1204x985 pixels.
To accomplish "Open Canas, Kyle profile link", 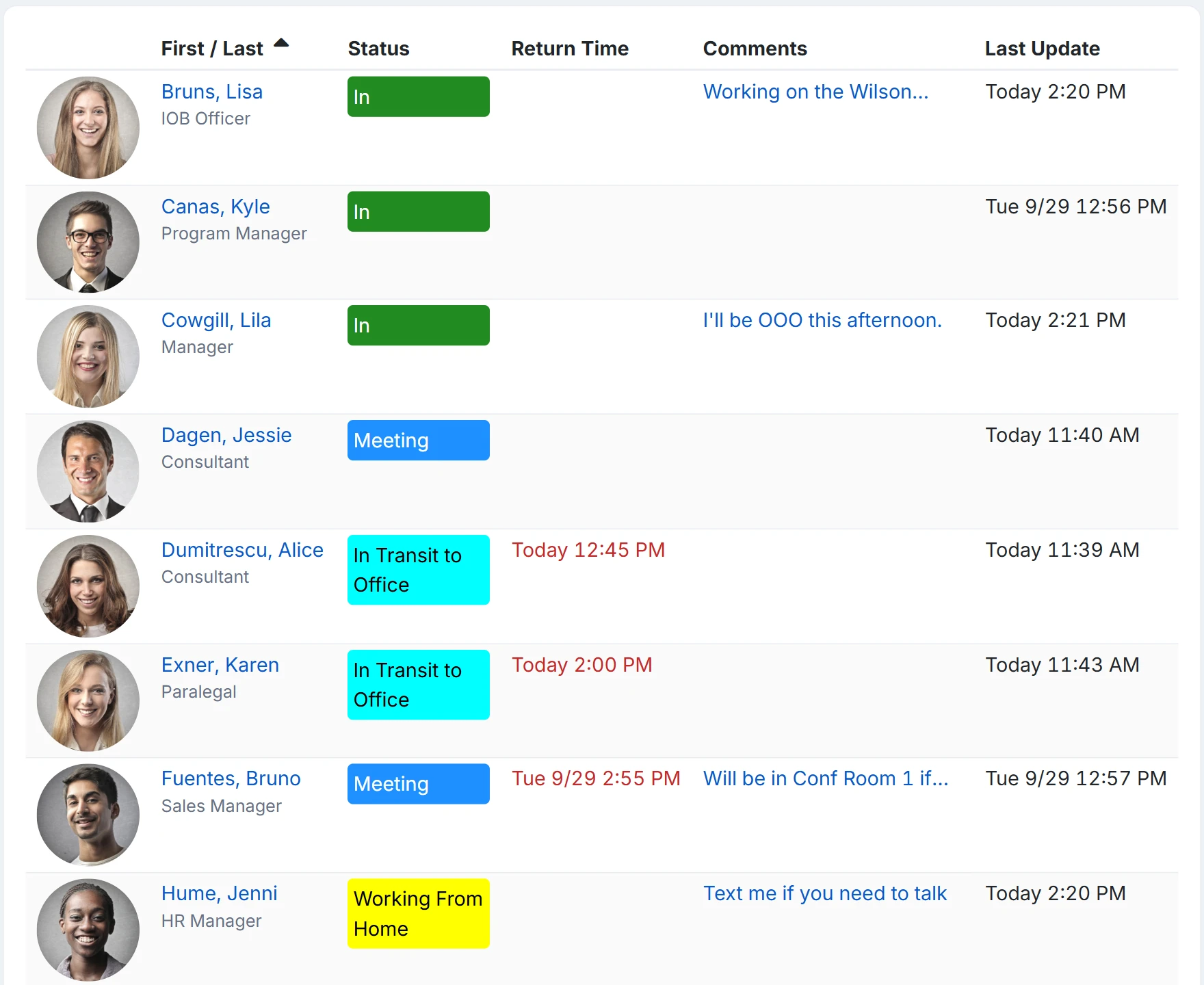I will point(215,207).
